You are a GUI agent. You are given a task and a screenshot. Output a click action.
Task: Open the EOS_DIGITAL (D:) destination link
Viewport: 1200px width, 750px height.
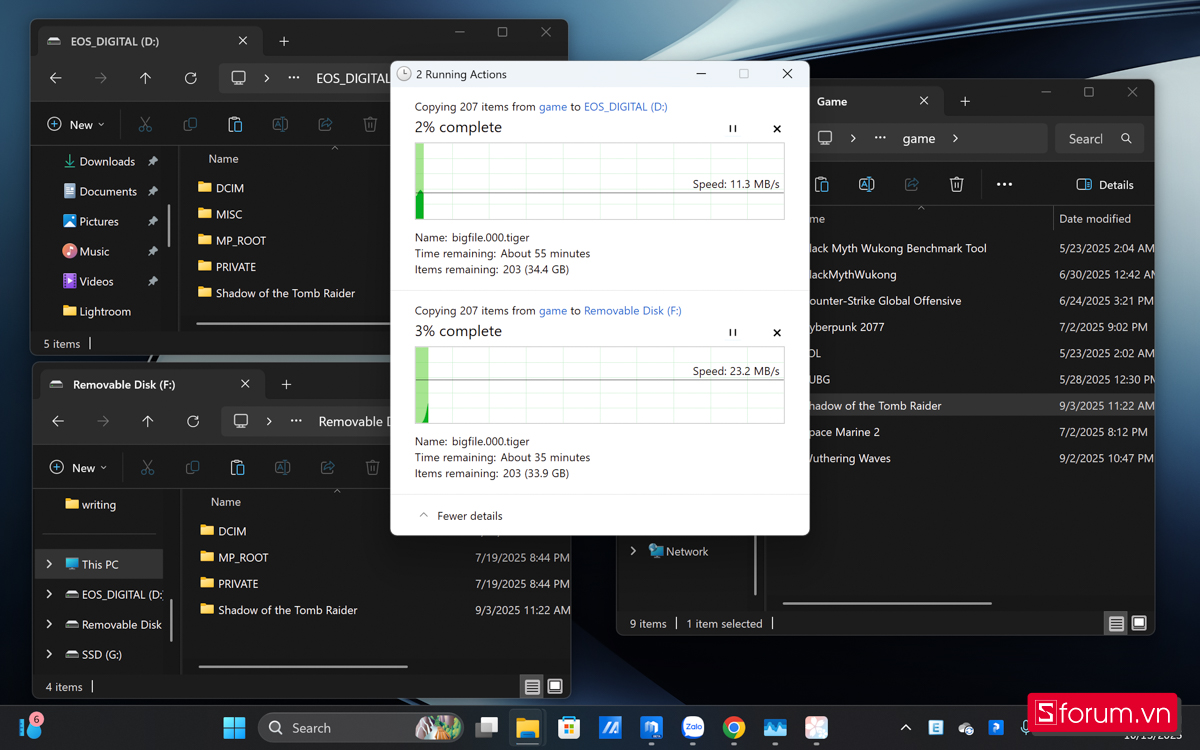coord(625,107)
